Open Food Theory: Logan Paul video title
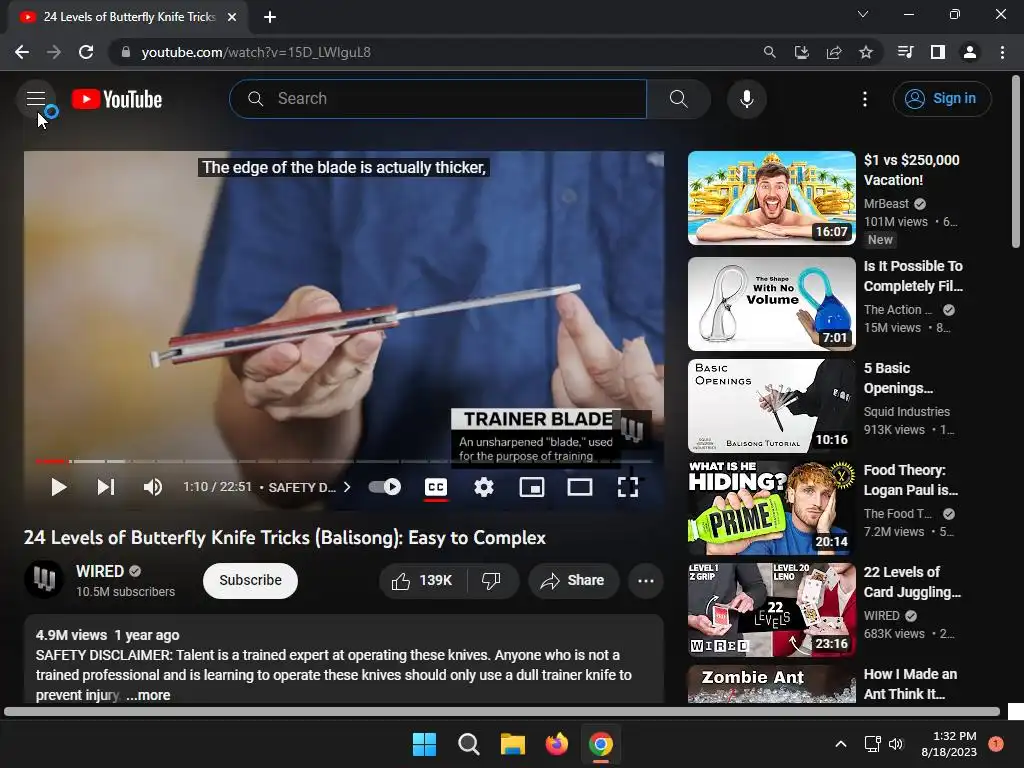The height and width of the screenshot is (768, 1024). (910, 480)
